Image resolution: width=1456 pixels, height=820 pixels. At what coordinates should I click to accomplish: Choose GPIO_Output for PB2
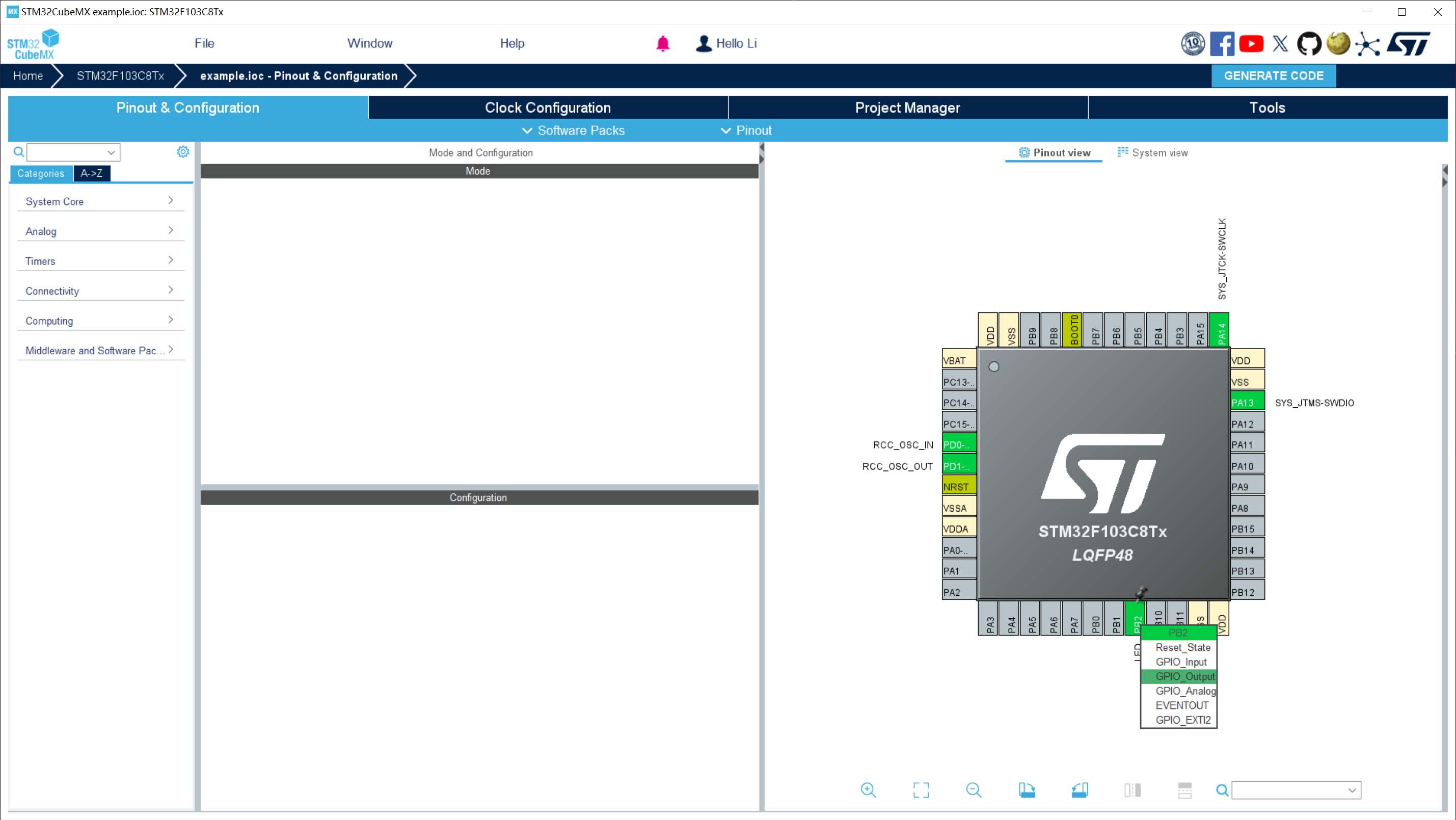pos(1179,677)
